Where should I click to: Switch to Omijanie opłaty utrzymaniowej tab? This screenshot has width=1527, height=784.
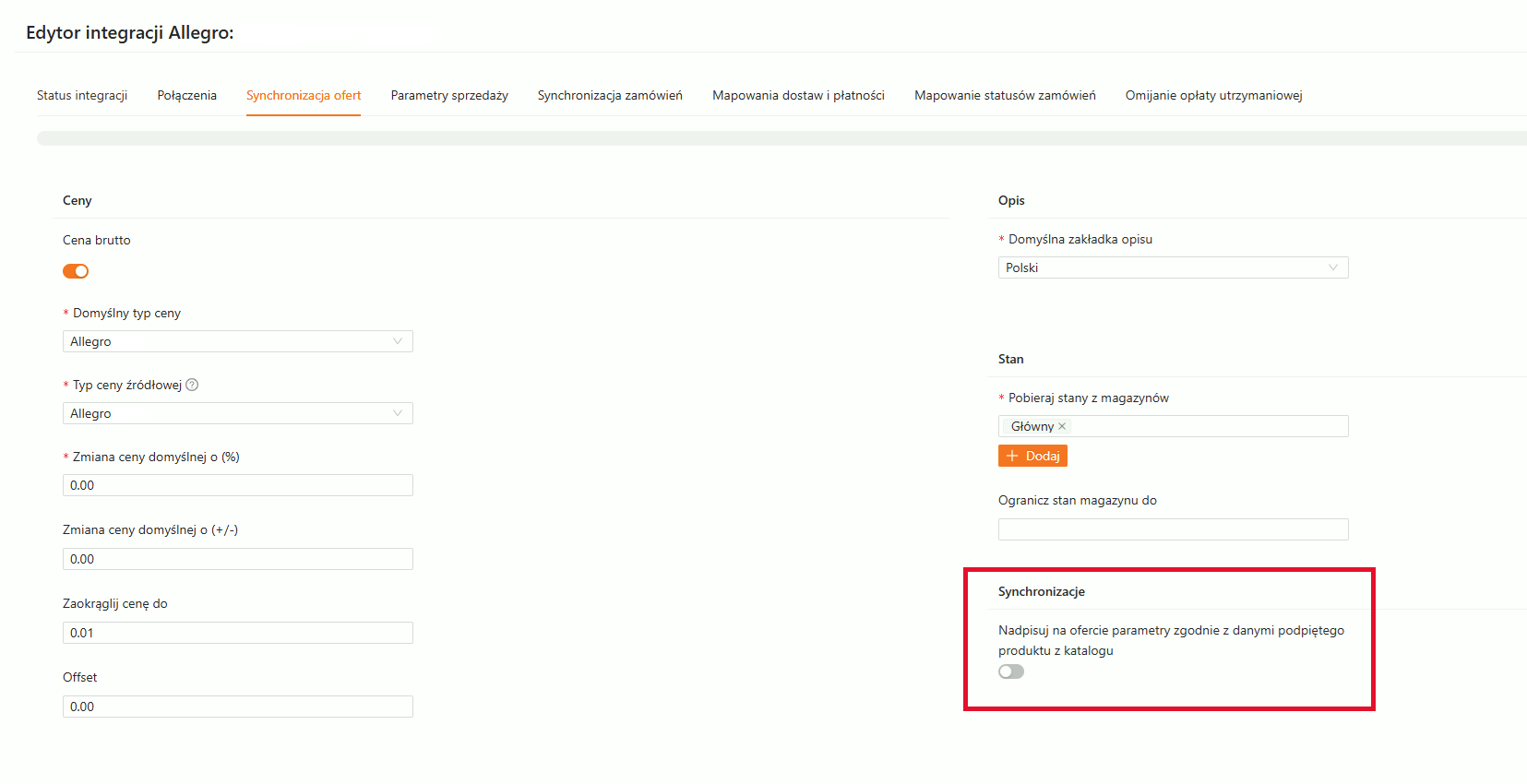[x=1213, y=95]
